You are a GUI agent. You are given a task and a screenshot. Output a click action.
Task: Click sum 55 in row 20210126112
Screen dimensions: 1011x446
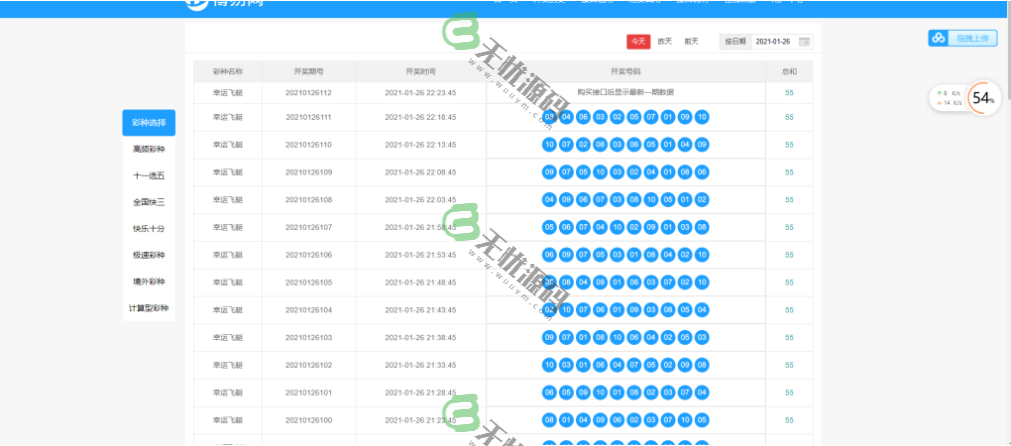[789, 93]
